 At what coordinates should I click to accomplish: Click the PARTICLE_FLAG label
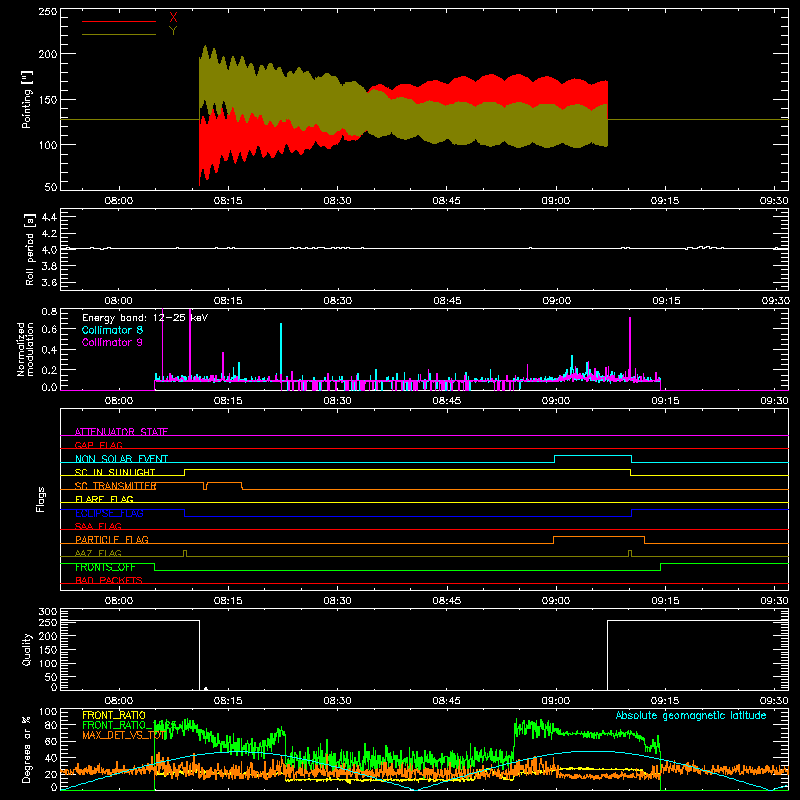coord(112,539)
